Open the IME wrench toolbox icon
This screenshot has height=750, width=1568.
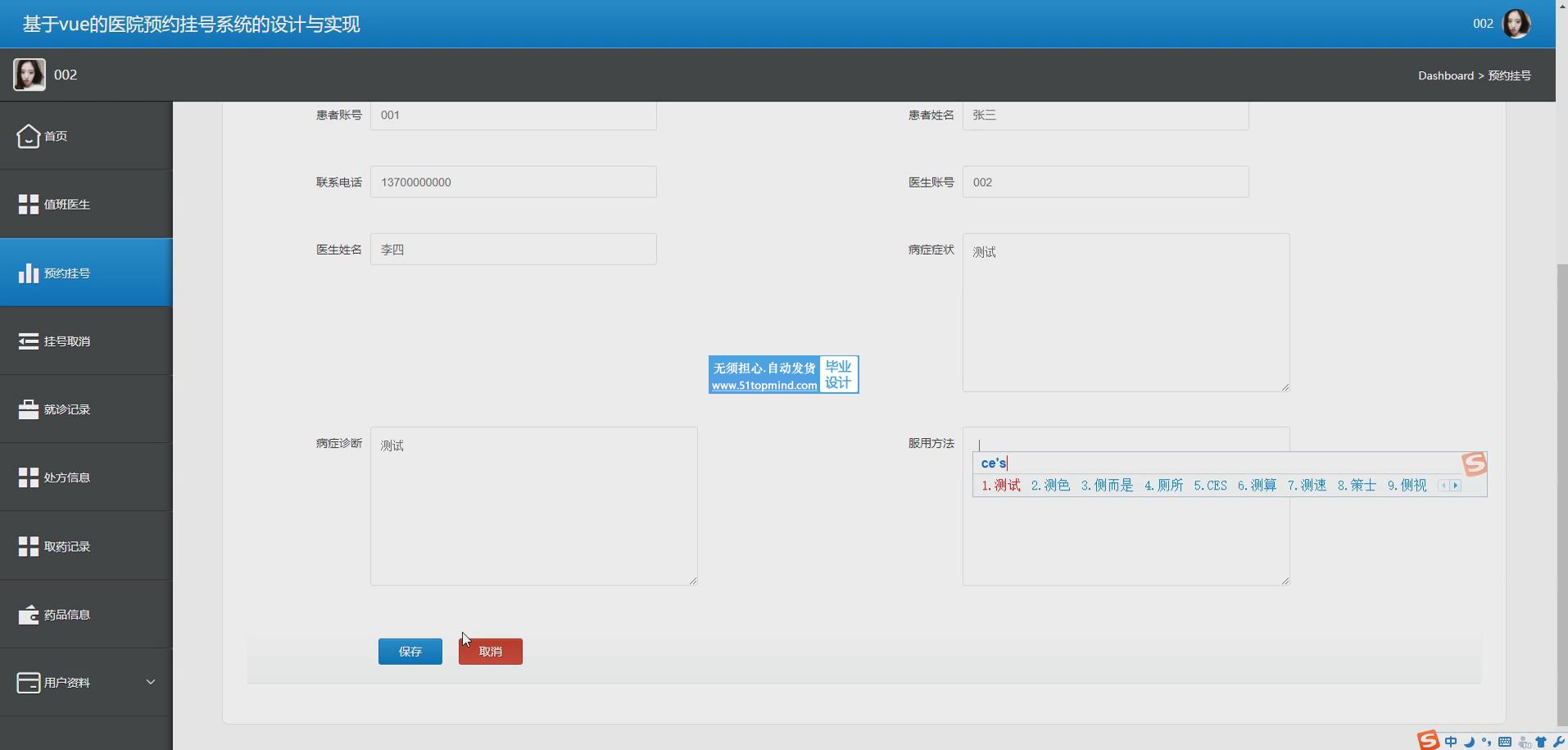[1558, 742]
